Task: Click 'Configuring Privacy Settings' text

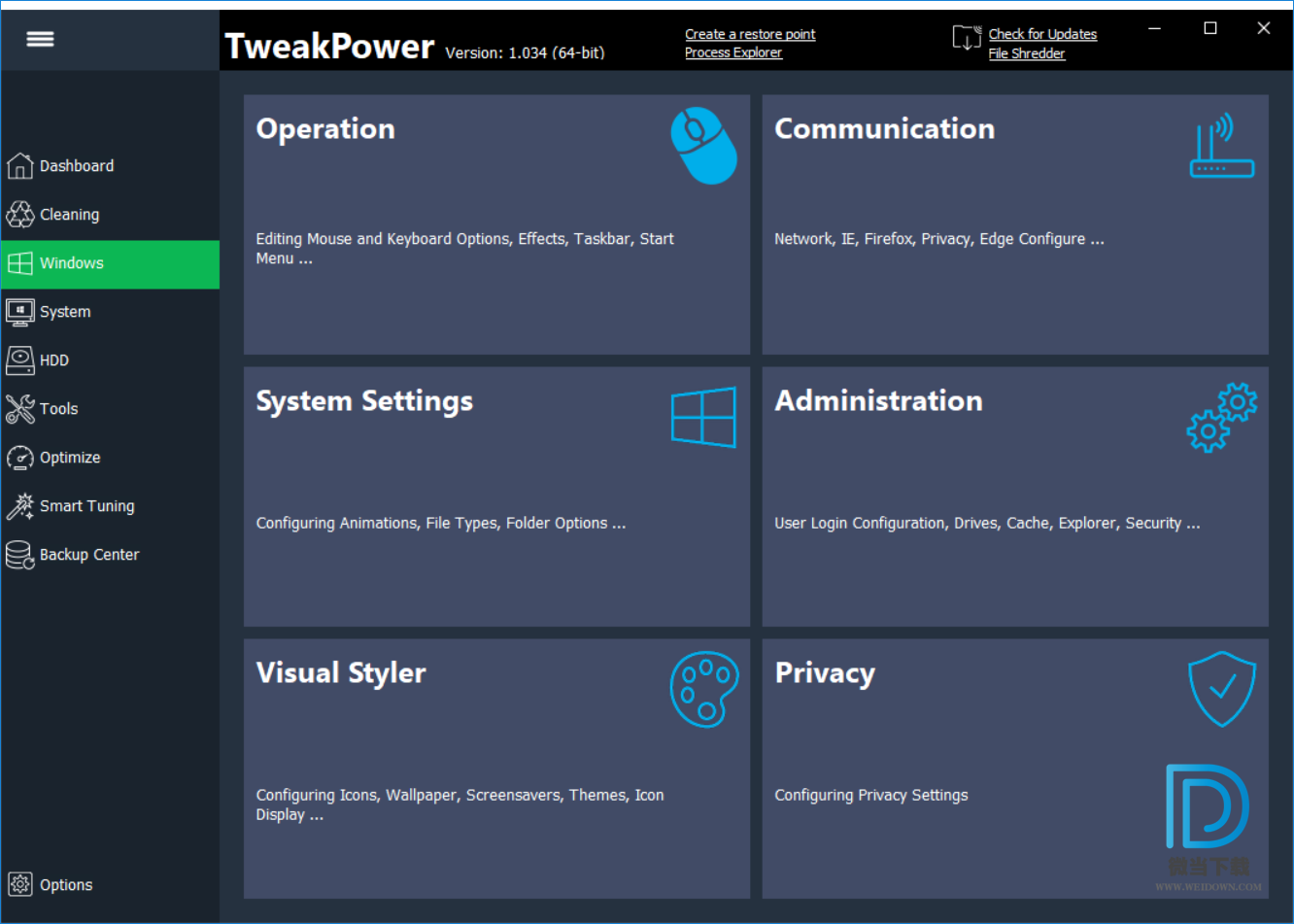Action: [x=871, y=795]
